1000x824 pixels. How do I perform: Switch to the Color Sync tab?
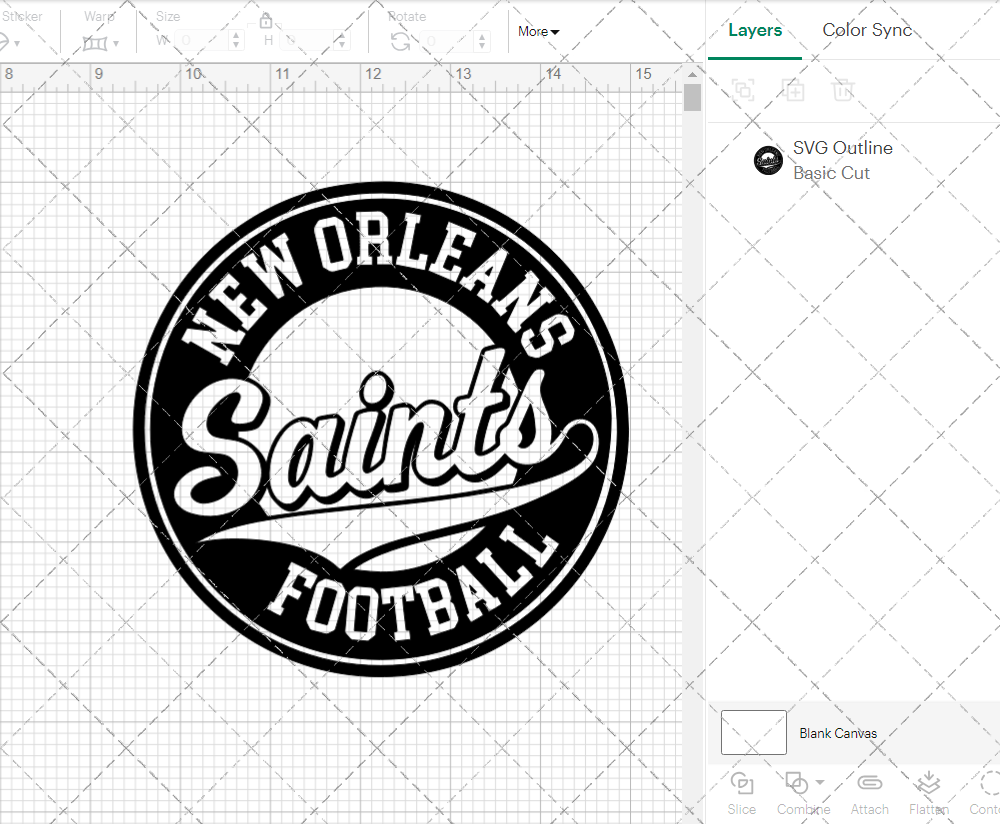[x=867, y=30]
